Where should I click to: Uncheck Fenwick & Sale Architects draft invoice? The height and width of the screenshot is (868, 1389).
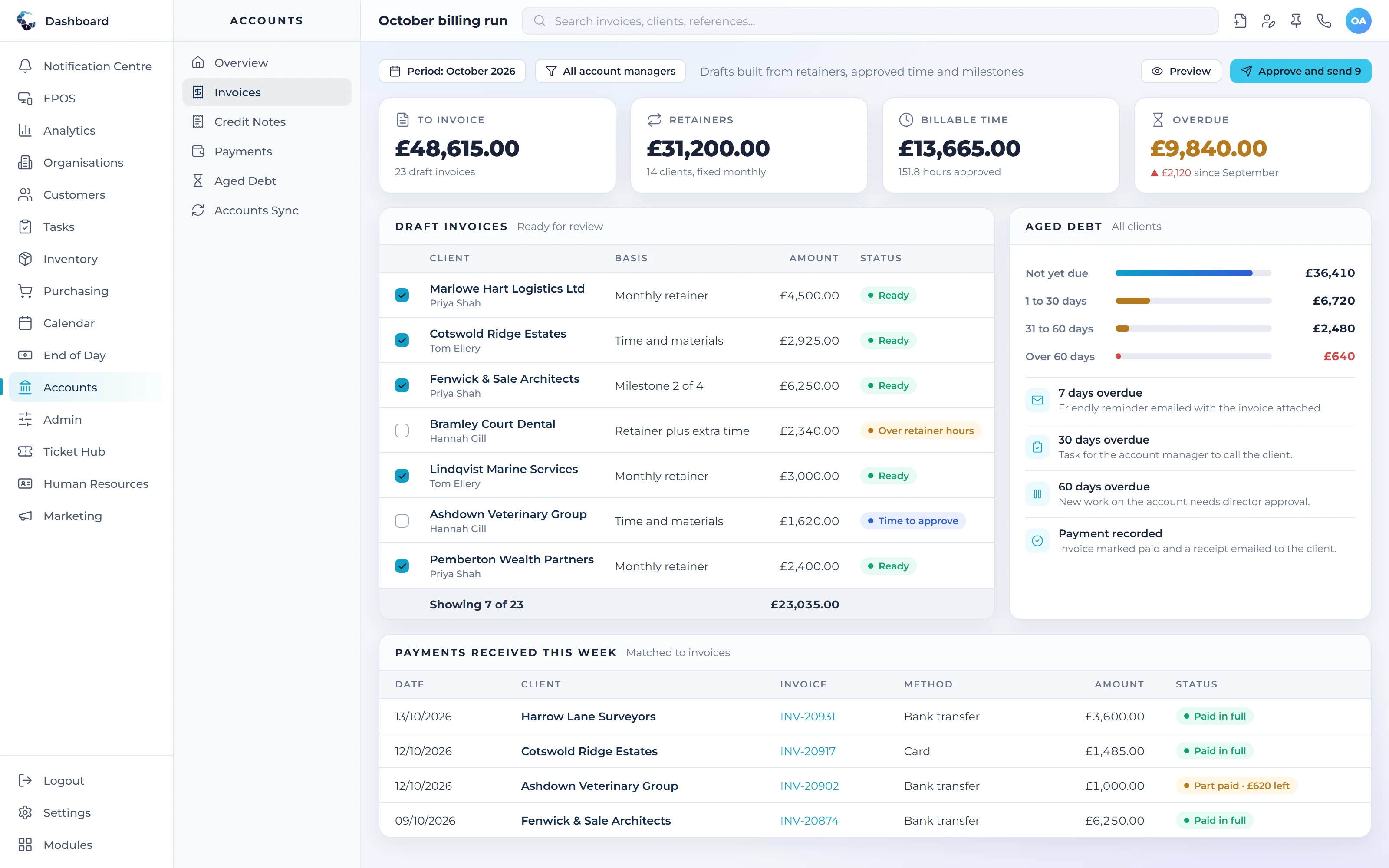pyautogui.click(x=402, y=385)
